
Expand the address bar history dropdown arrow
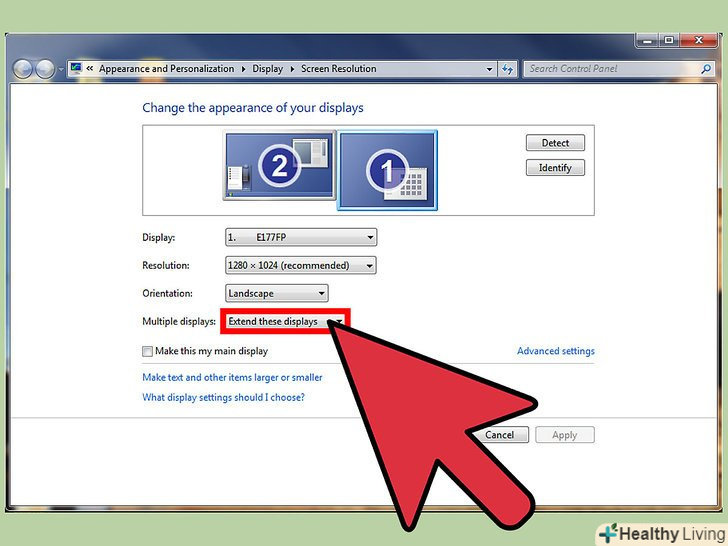pos(489,69)
